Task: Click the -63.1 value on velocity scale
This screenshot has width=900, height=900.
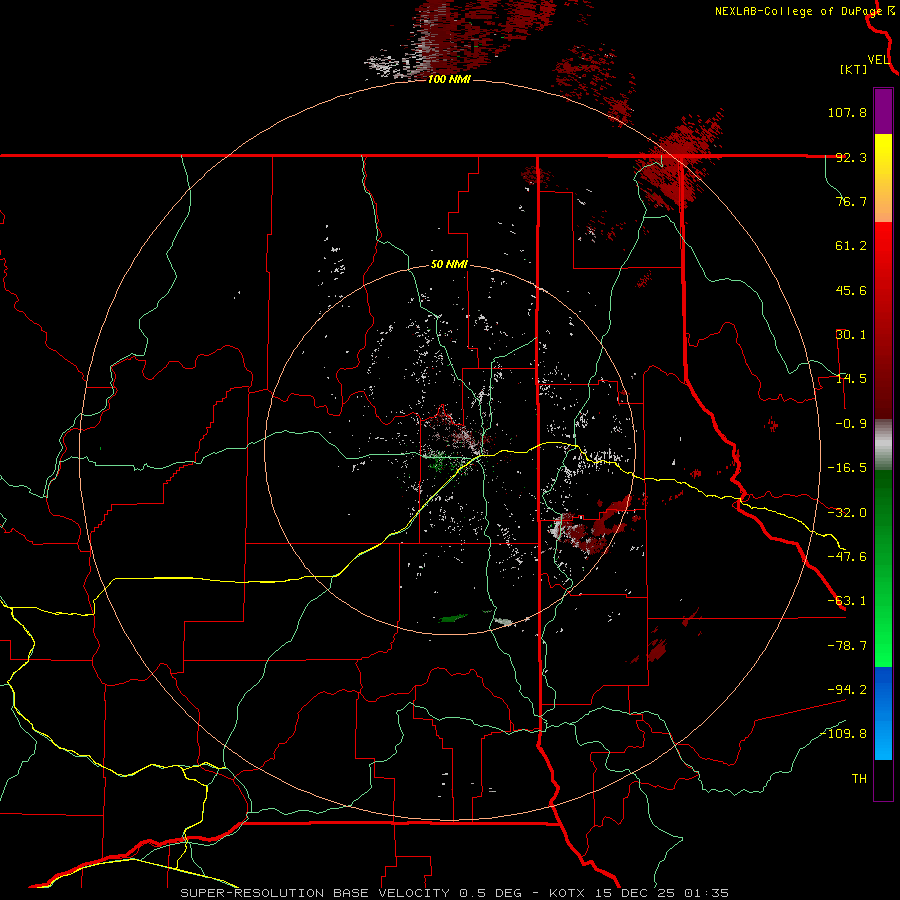Action: (x=847, y=601)
